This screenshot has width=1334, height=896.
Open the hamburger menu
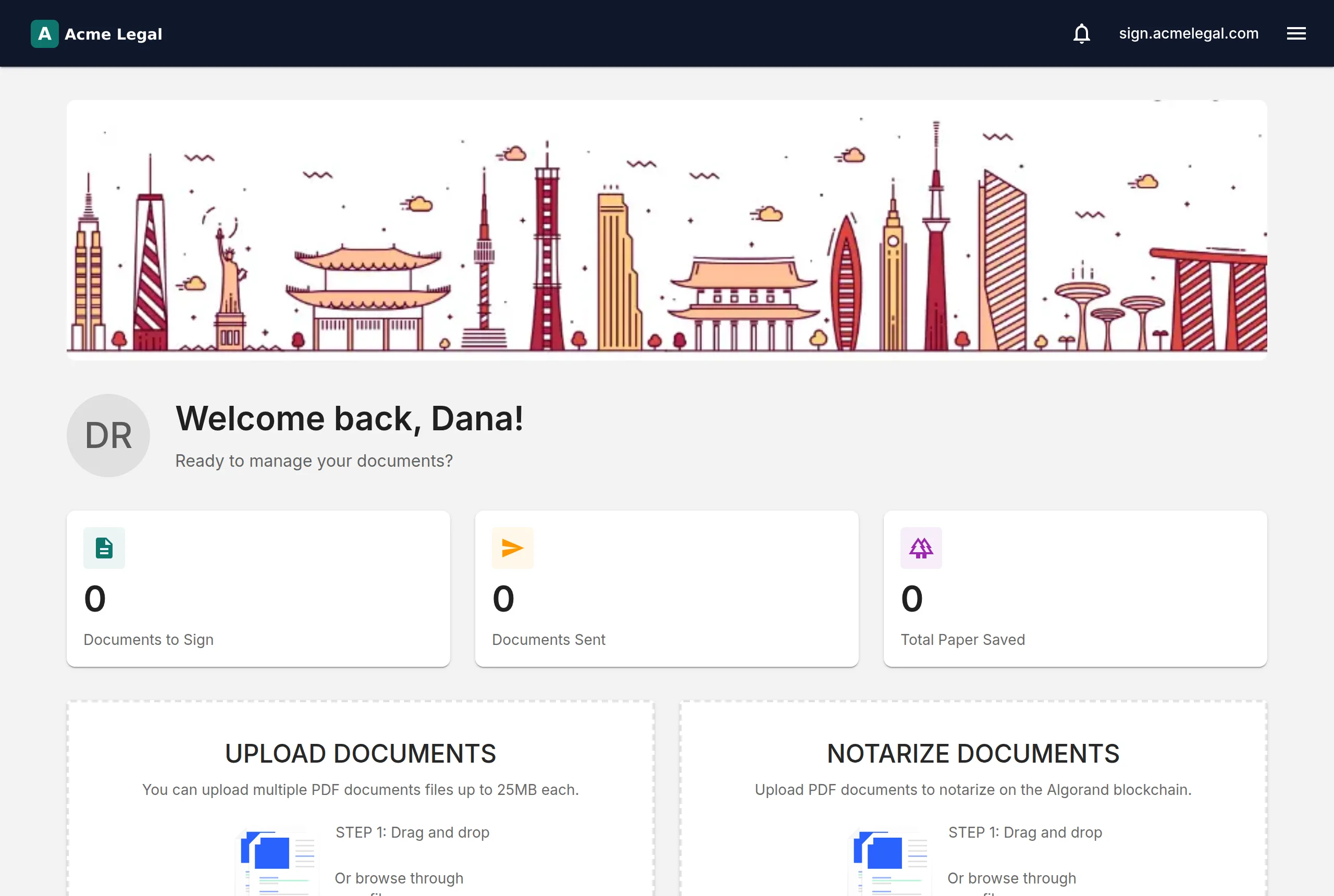[x=1296, y=34]
